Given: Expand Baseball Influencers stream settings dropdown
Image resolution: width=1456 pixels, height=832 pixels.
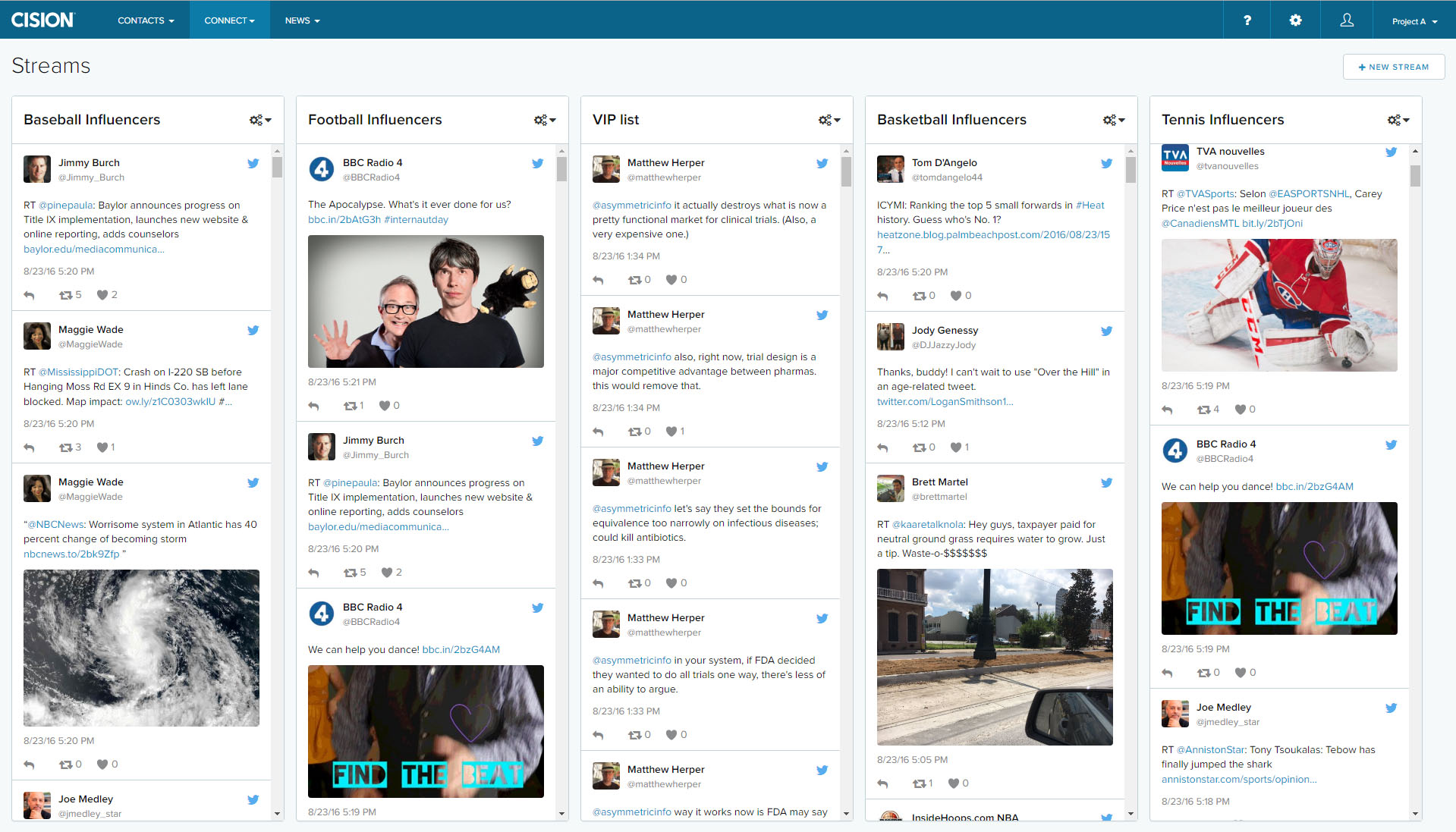Looking at the screenshot, I should (x=260, y=120).
